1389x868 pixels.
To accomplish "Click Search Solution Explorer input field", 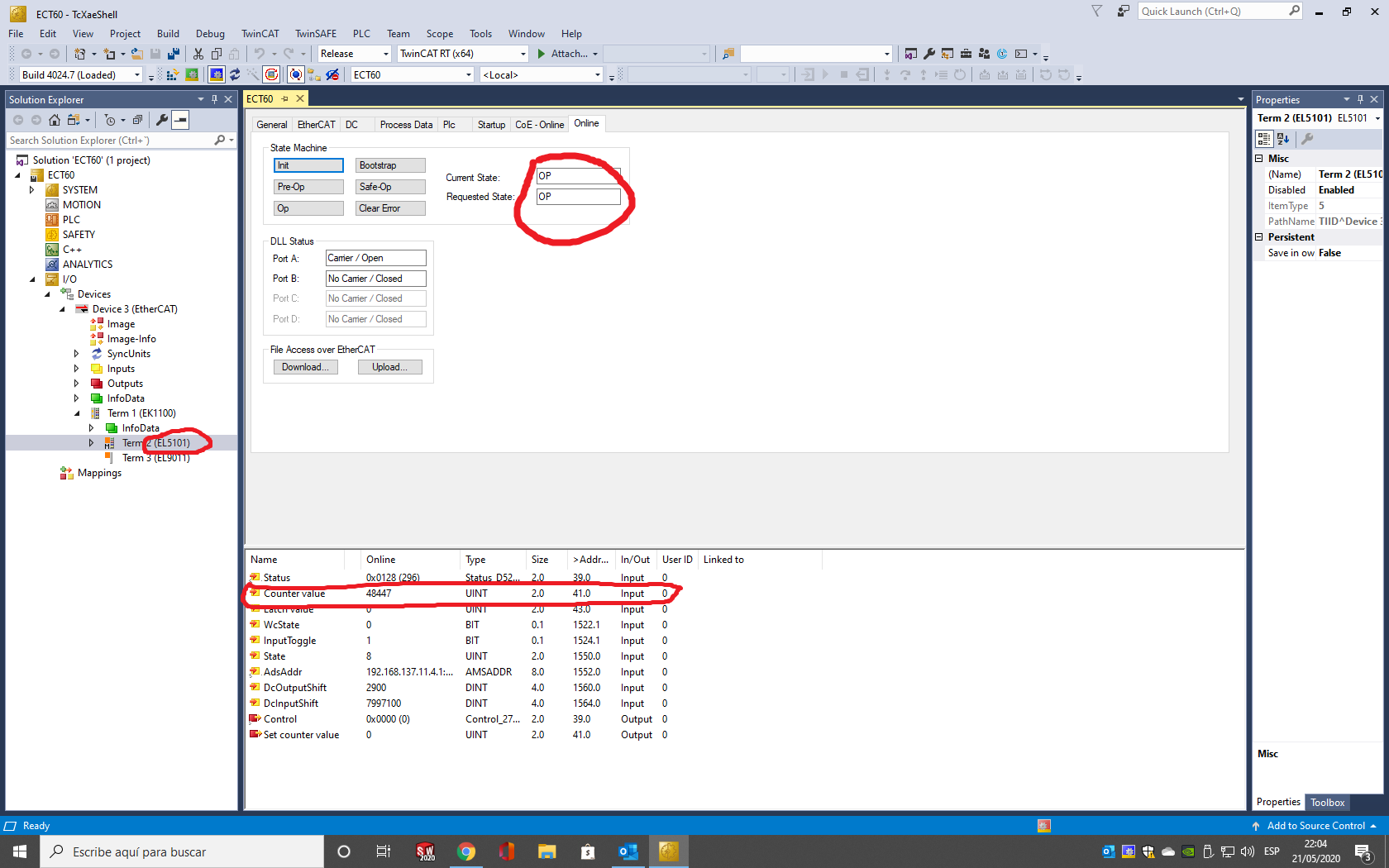I will [110, 141].
